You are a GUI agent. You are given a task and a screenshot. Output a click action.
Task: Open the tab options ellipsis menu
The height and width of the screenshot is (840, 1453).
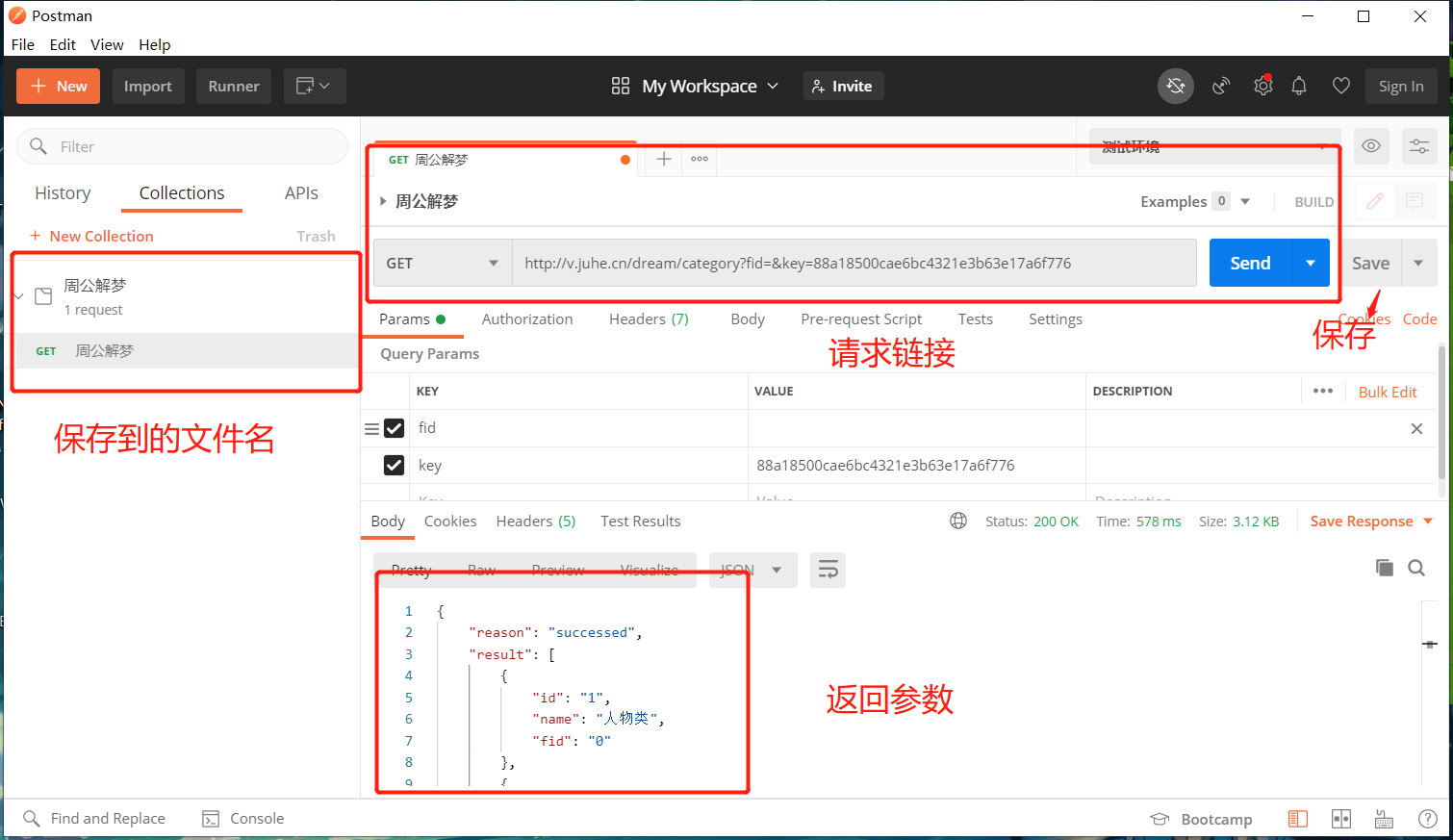(x=700, y=159)
